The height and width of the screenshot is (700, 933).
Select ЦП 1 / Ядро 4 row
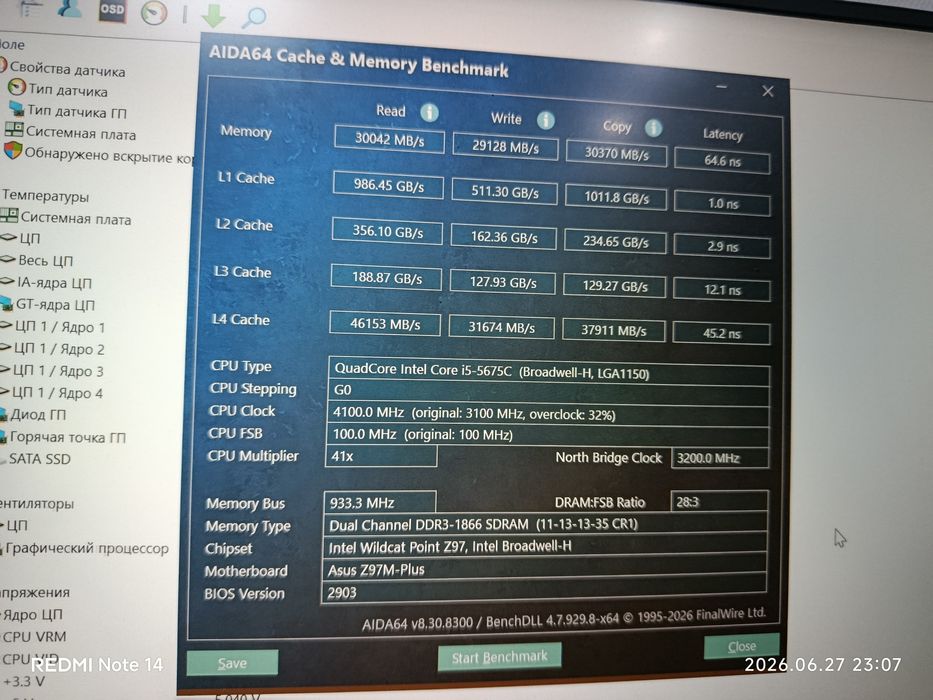pyautogui.click(x=58, y=393)
